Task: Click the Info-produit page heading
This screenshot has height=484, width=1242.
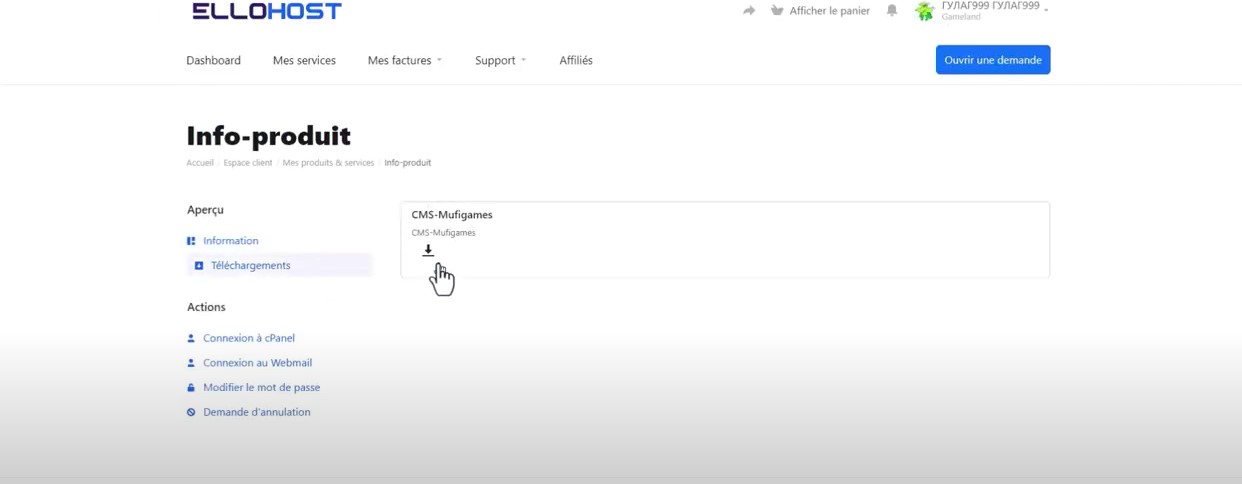Action: pyautogui.click(x=268, y=136)
